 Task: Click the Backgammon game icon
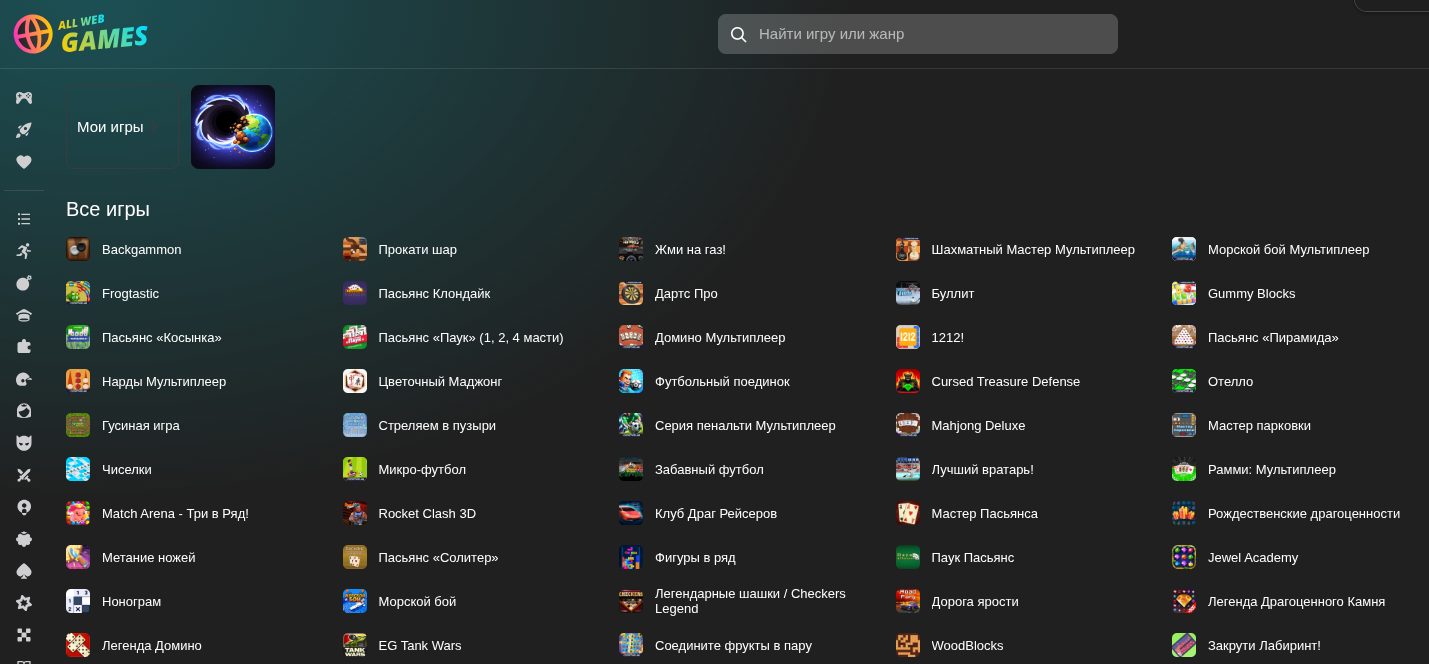(x=78, y=249)
